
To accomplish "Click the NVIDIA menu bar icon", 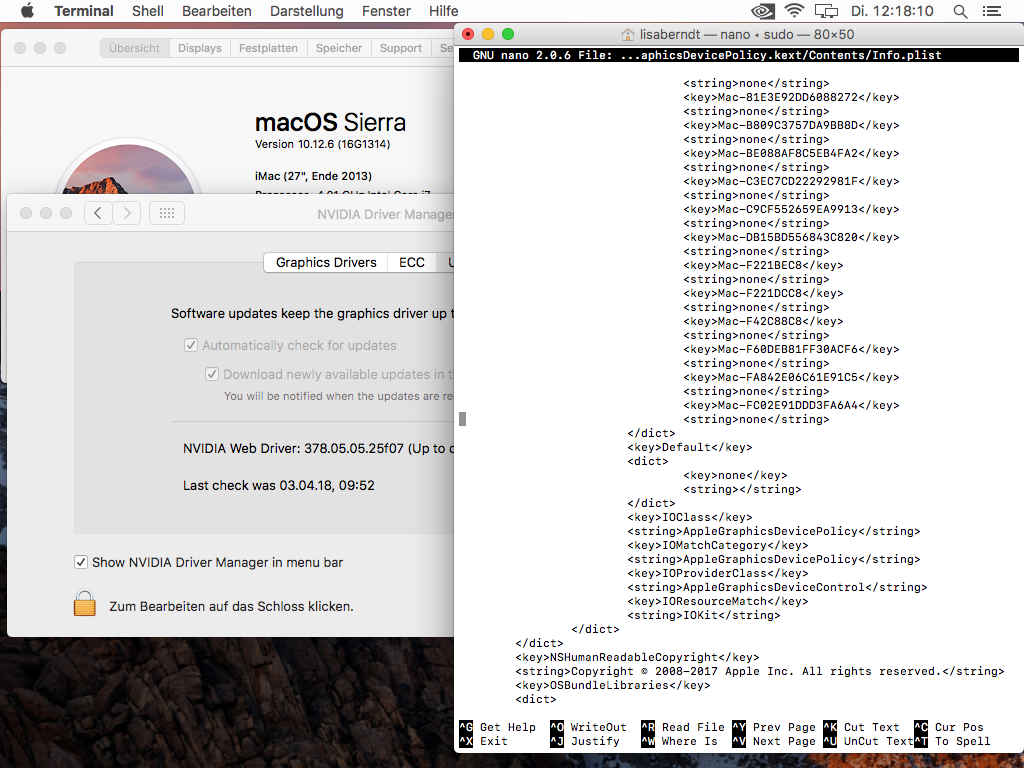I will click(763, 11).
